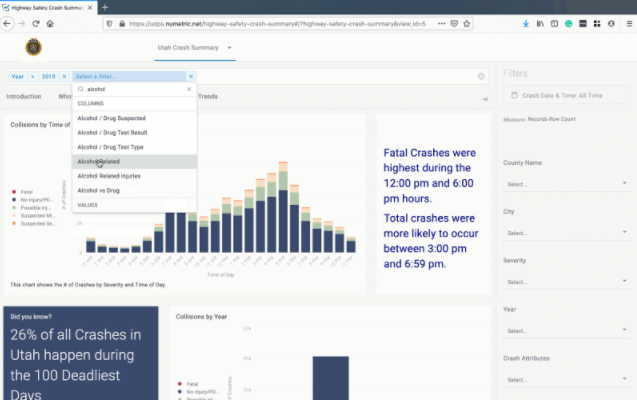The height and width of the screenshot is (400, 637).
Task: Toggle the browser sidebar icon
Action: point(554,24)
